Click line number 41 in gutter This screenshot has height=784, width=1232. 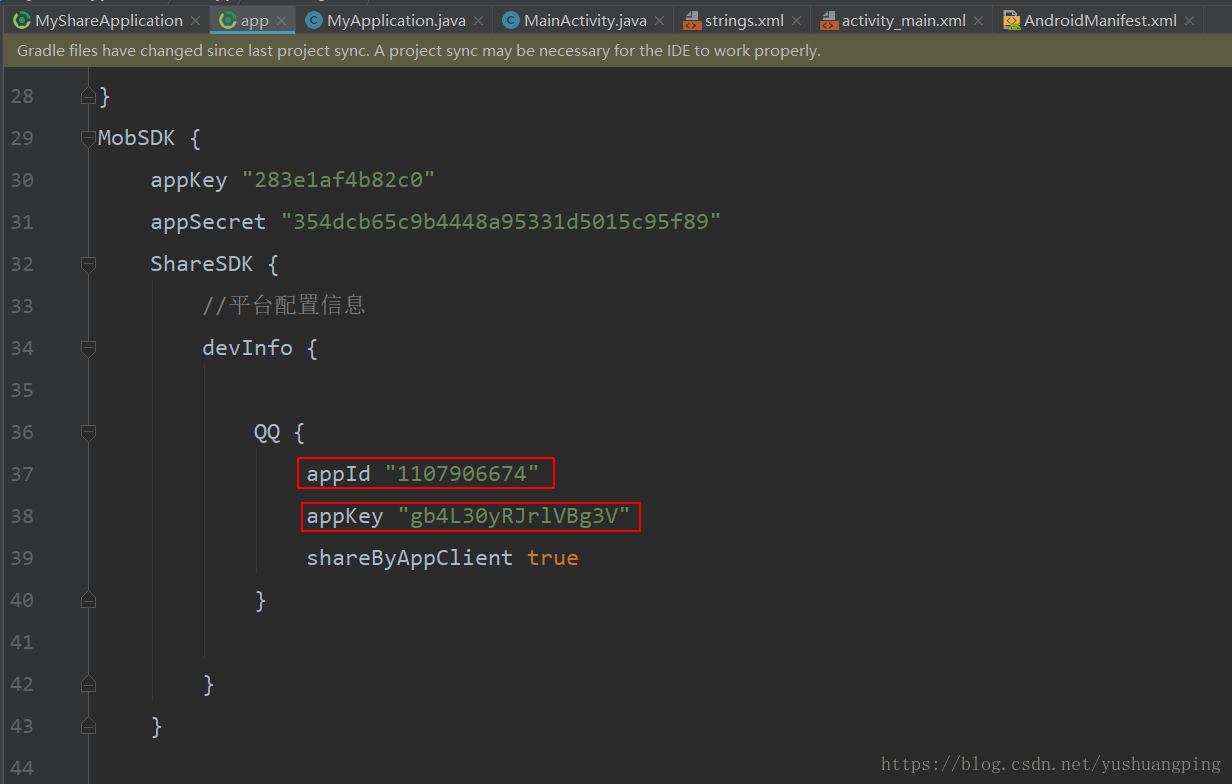tap(22, 642)
